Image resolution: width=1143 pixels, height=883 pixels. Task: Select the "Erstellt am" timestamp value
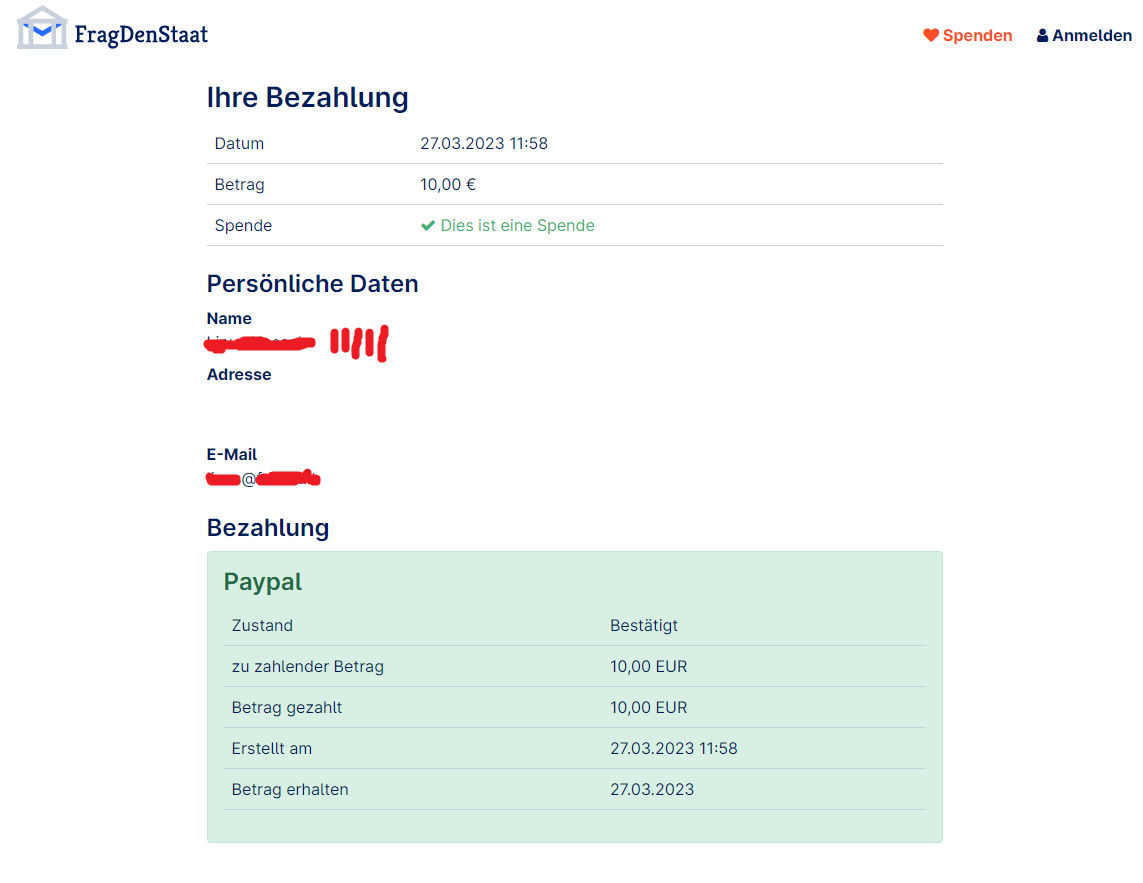point(674,749)
